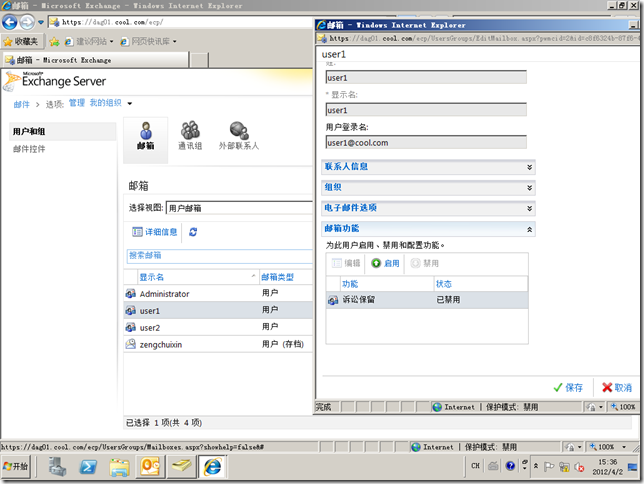
Task: Click the PowerShell icon in the taskbar
Action: (x=88, y=467)
